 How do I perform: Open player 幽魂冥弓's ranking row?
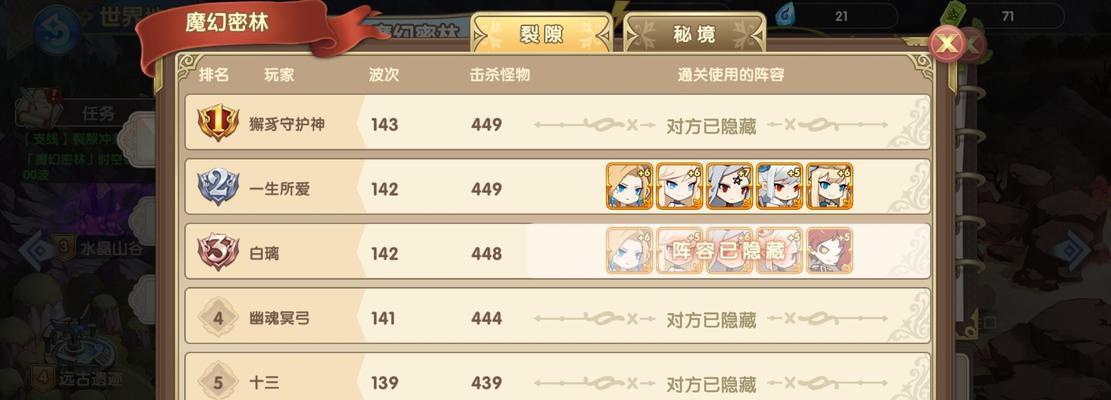(x=557, y=317)
